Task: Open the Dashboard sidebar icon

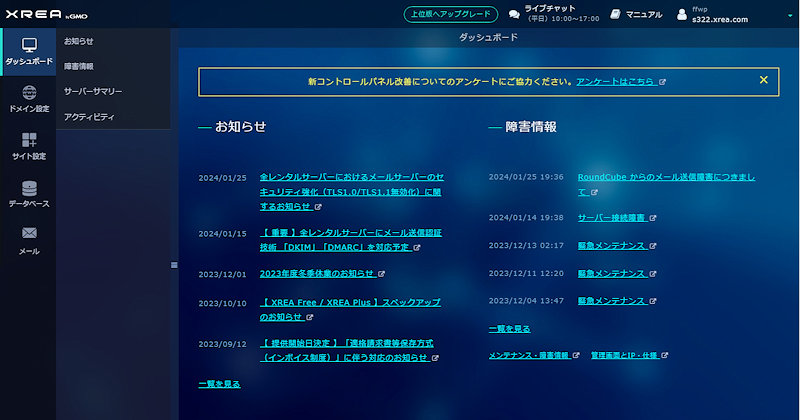Action: [28, 52]
